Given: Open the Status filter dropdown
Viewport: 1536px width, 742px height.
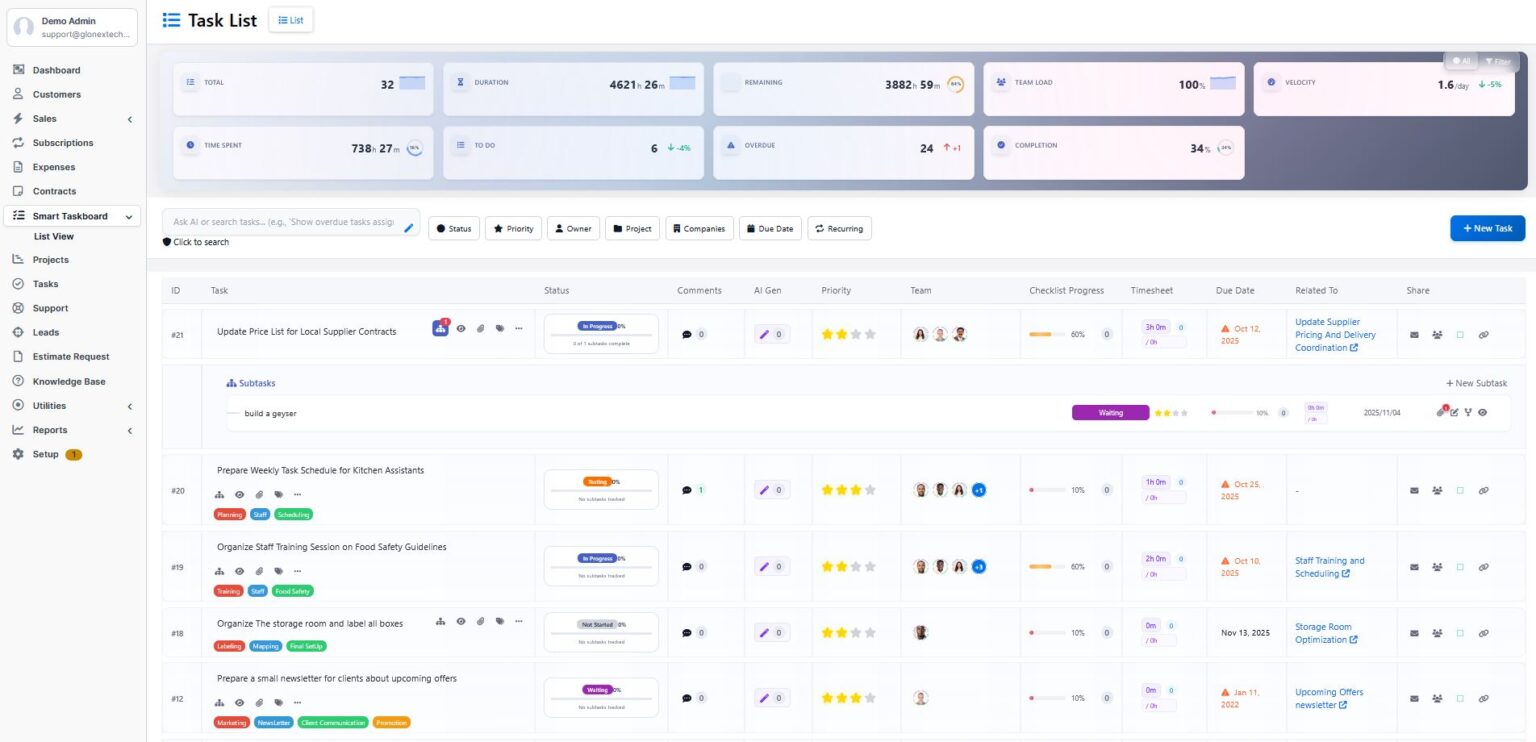Looking at the screenshot, I should [x=454, y=228].
